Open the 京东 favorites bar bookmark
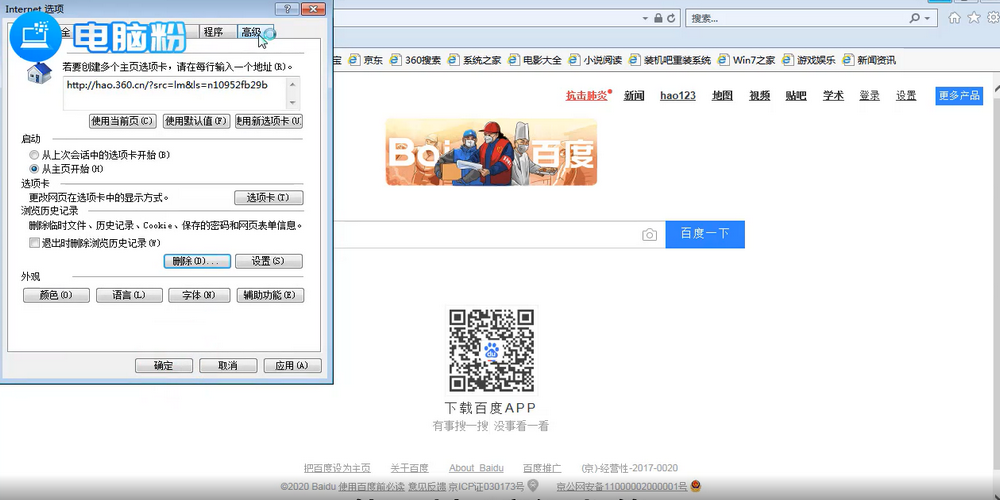 pyautogui.click(x=365, y=60)
